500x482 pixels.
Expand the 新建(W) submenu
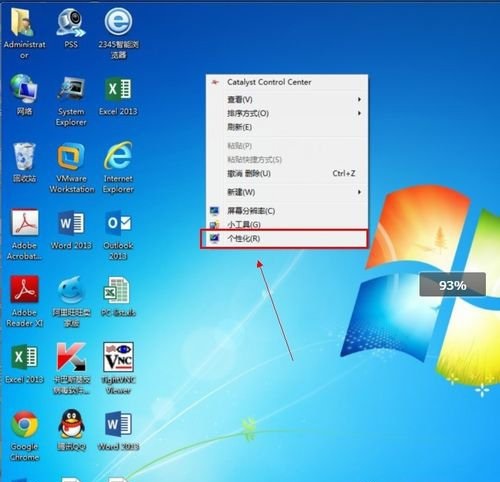(x=287, y=192)
